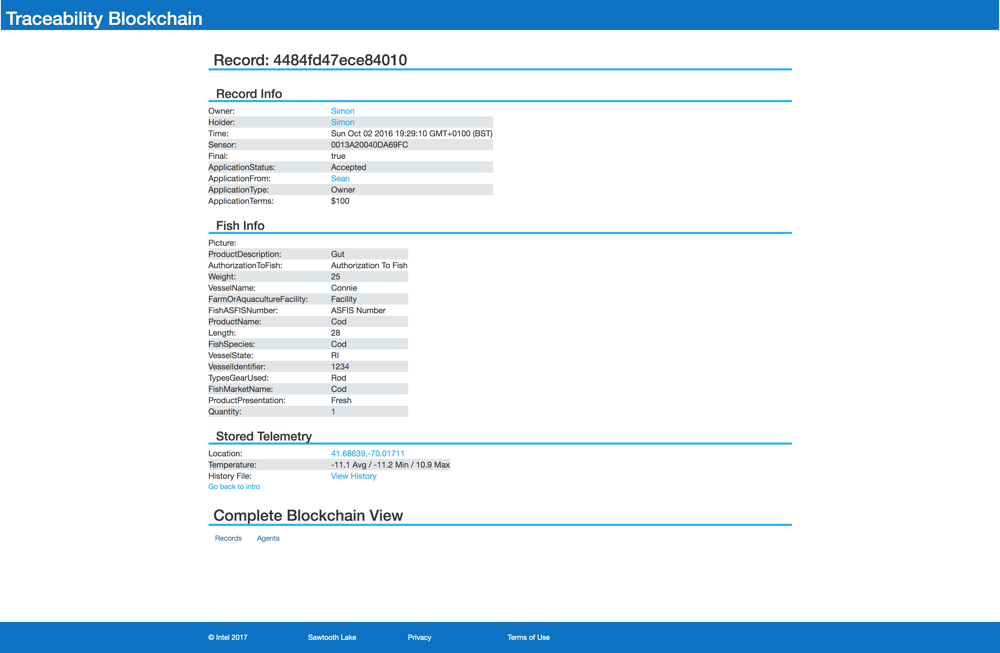This screenshot has height=653, width=1000.
Task: Click the FishSpecies value Cod
Action: pos(339,344)
